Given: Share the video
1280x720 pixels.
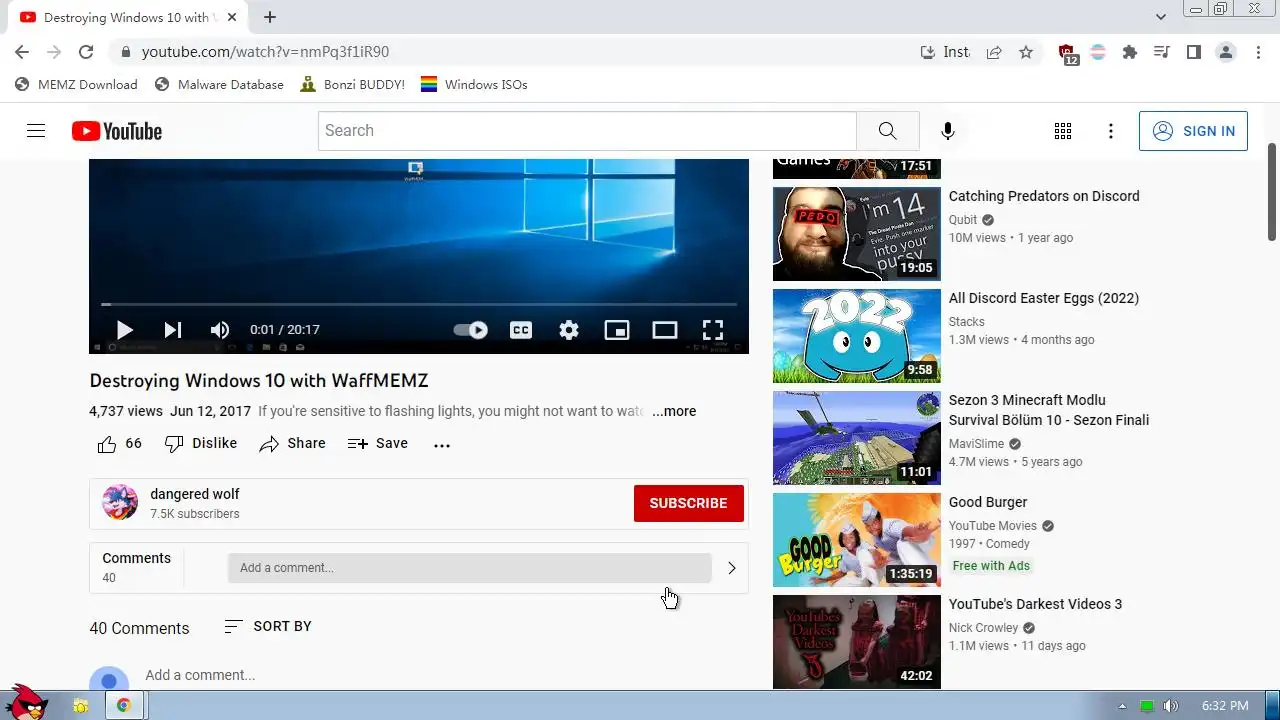Looking at the screenshot, I should point(292,444).
